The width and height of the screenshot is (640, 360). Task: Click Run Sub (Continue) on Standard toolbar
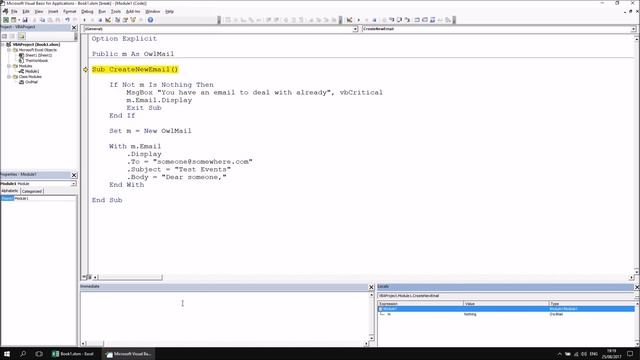pos(84,20)
